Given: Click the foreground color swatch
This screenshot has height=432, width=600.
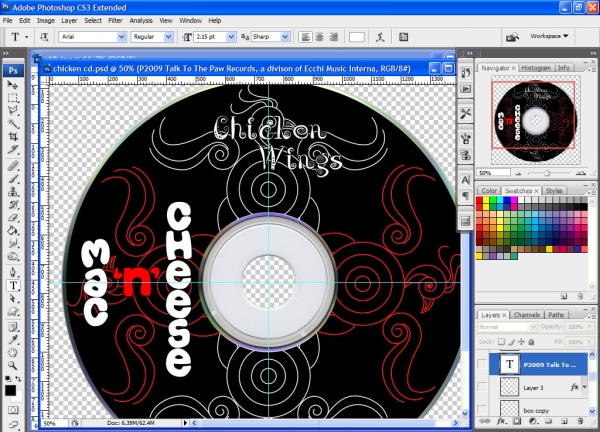Looking at the screenshot, I should (x=10, y=390).
